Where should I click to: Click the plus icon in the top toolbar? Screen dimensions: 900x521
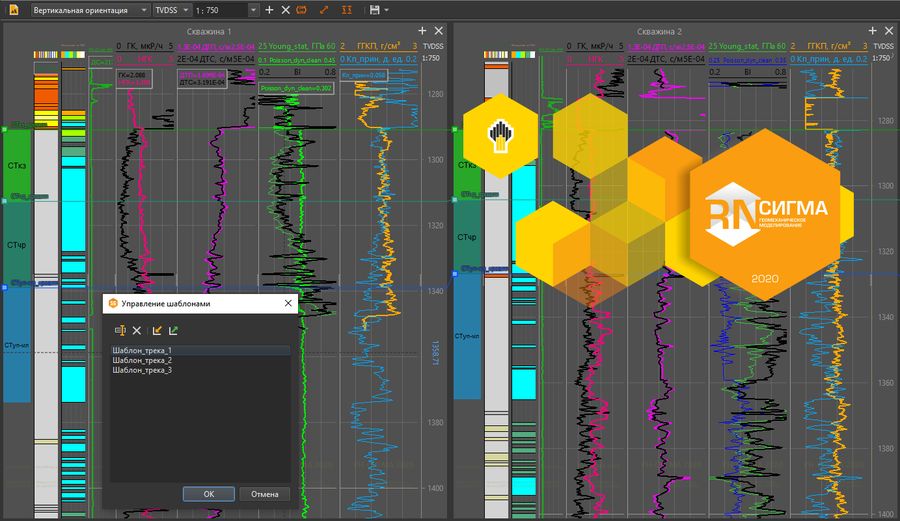coord(270,9)
